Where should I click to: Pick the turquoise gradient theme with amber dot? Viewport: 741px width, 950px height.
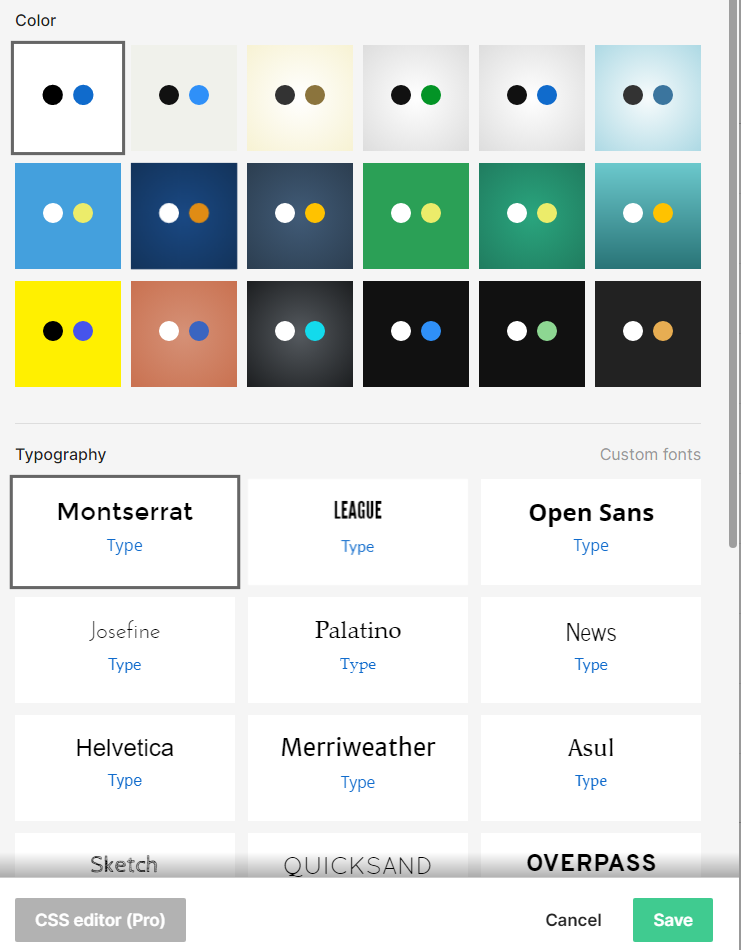(x=648, y=216)
